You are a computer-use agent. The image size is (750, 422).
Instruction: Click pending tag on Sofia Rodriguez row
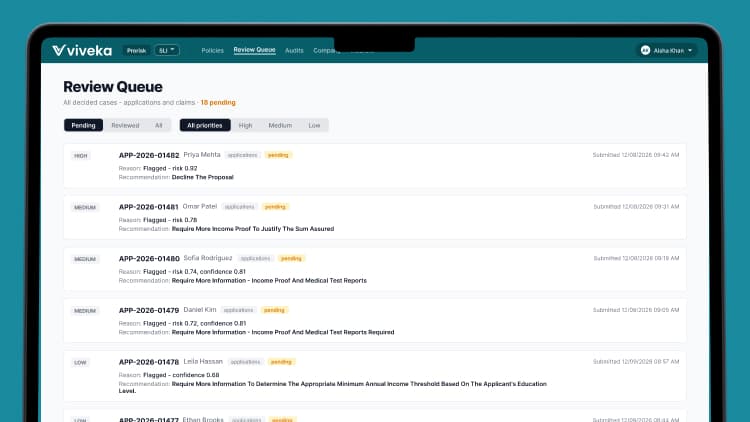(291, 258)
